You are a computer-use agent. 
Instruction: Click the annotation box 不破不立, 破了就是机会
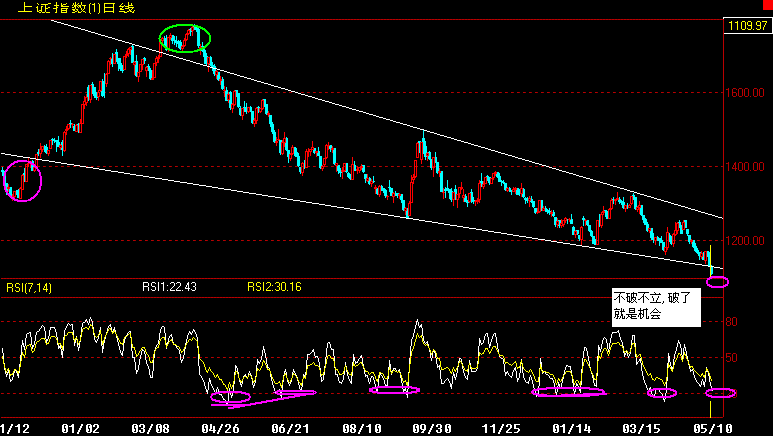(656, 306)
